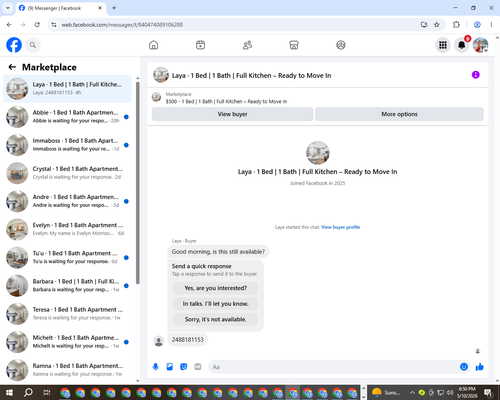The height and width of the screenshot is (400, 500).
Task: Close the Messenger | Facebook tab
Action: (x=100, y=8)
